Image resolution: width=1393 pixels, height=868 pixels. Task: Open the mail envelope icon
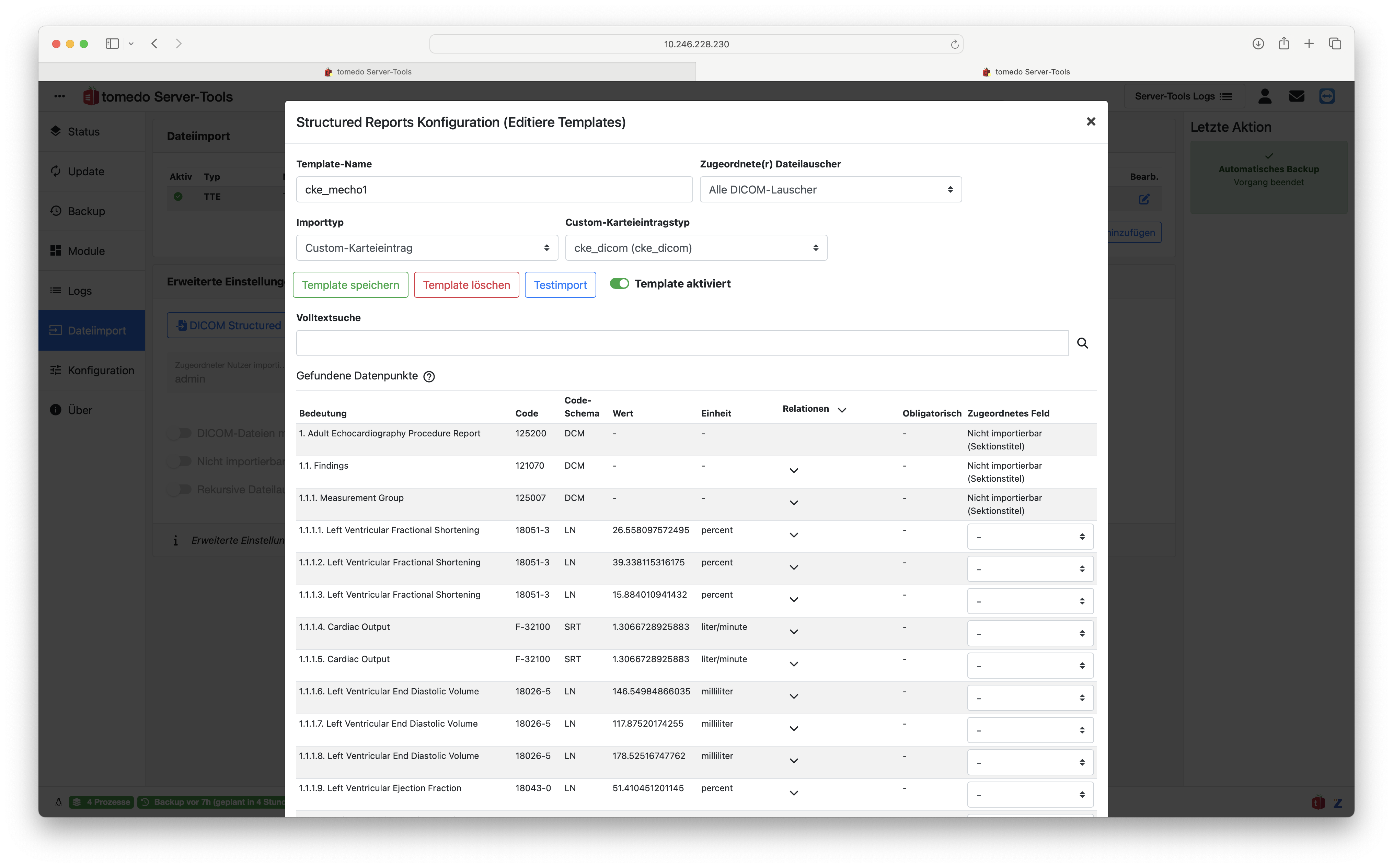tap(1297, 96)
